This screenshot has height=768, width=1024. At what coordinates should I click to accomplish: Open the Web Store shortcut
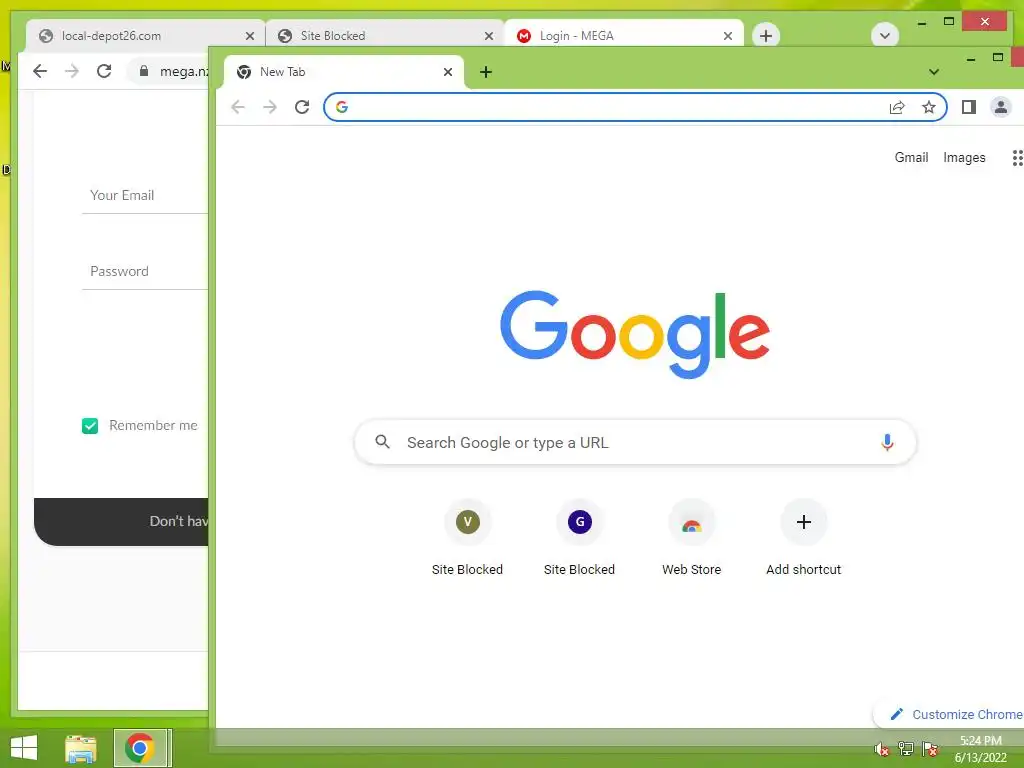[692, 539]
